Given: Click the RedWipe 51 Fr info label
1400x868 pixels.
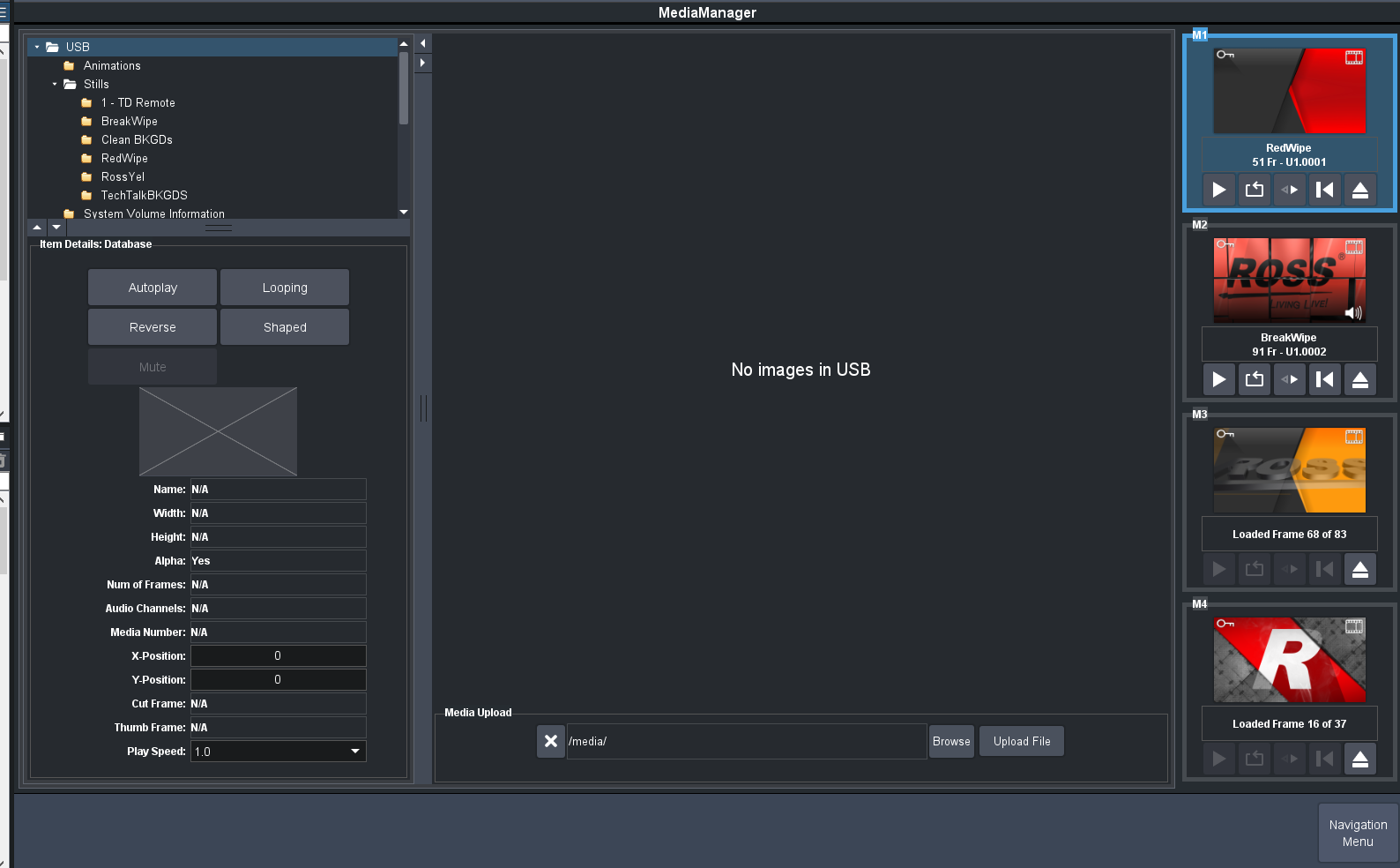Looking at the screenshot, I should click(x=1290, y=155).
